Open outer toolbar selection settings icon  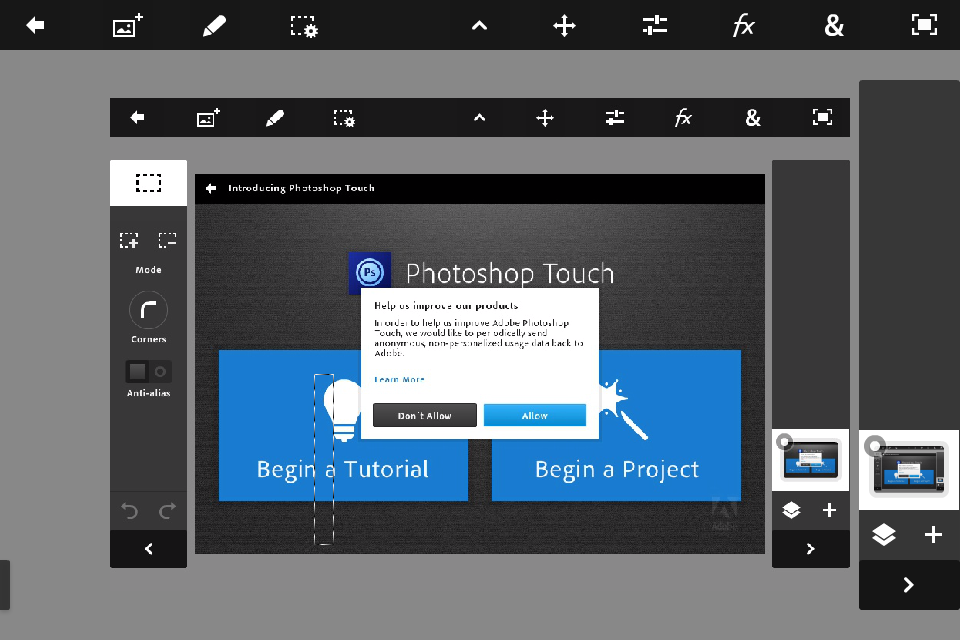point(304,26)
